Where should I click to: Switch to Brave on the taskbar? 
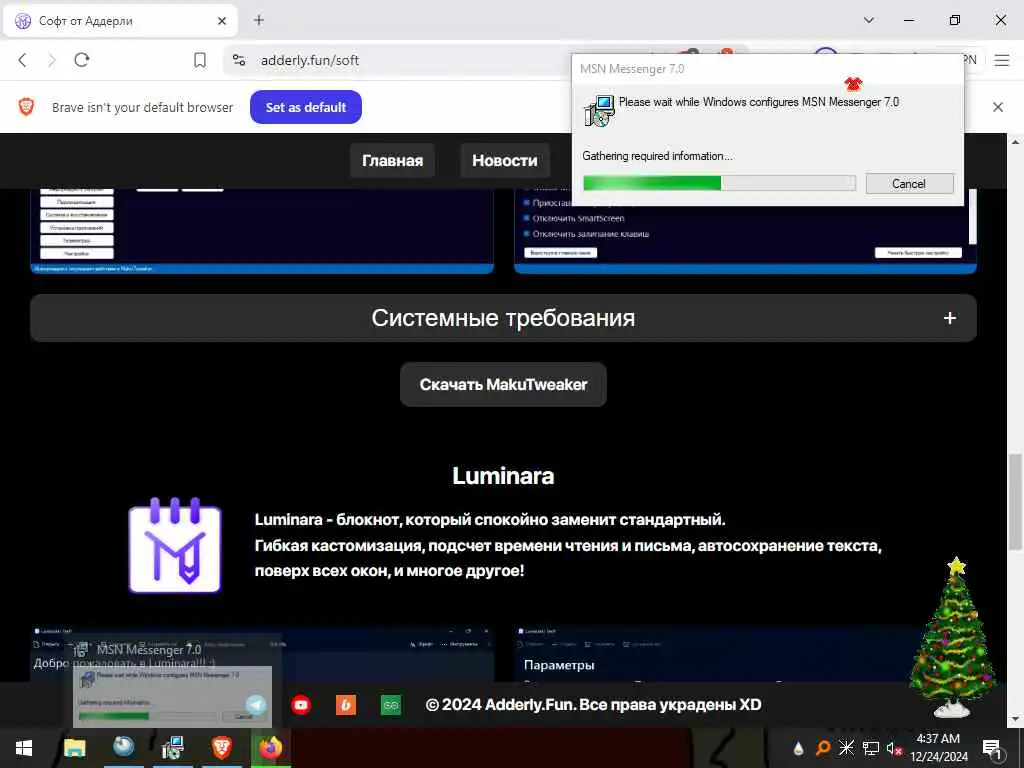click(x=221, y=748)
